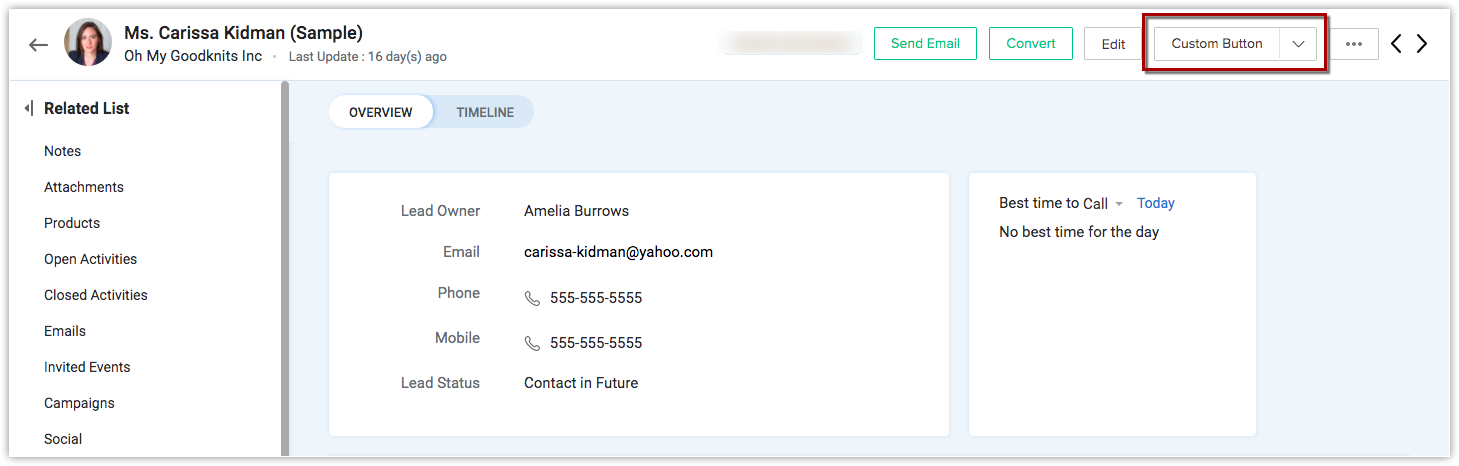
Task: Click the Edit button
Action: point(1113,44)
